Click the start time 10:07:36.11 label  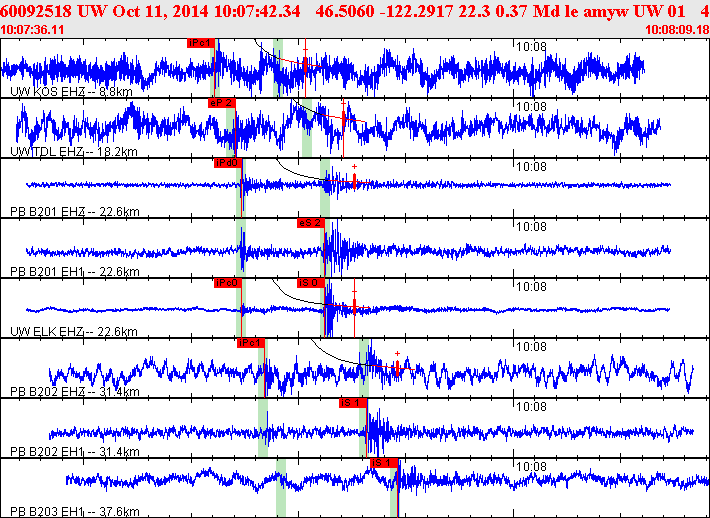tap(32, 30)
